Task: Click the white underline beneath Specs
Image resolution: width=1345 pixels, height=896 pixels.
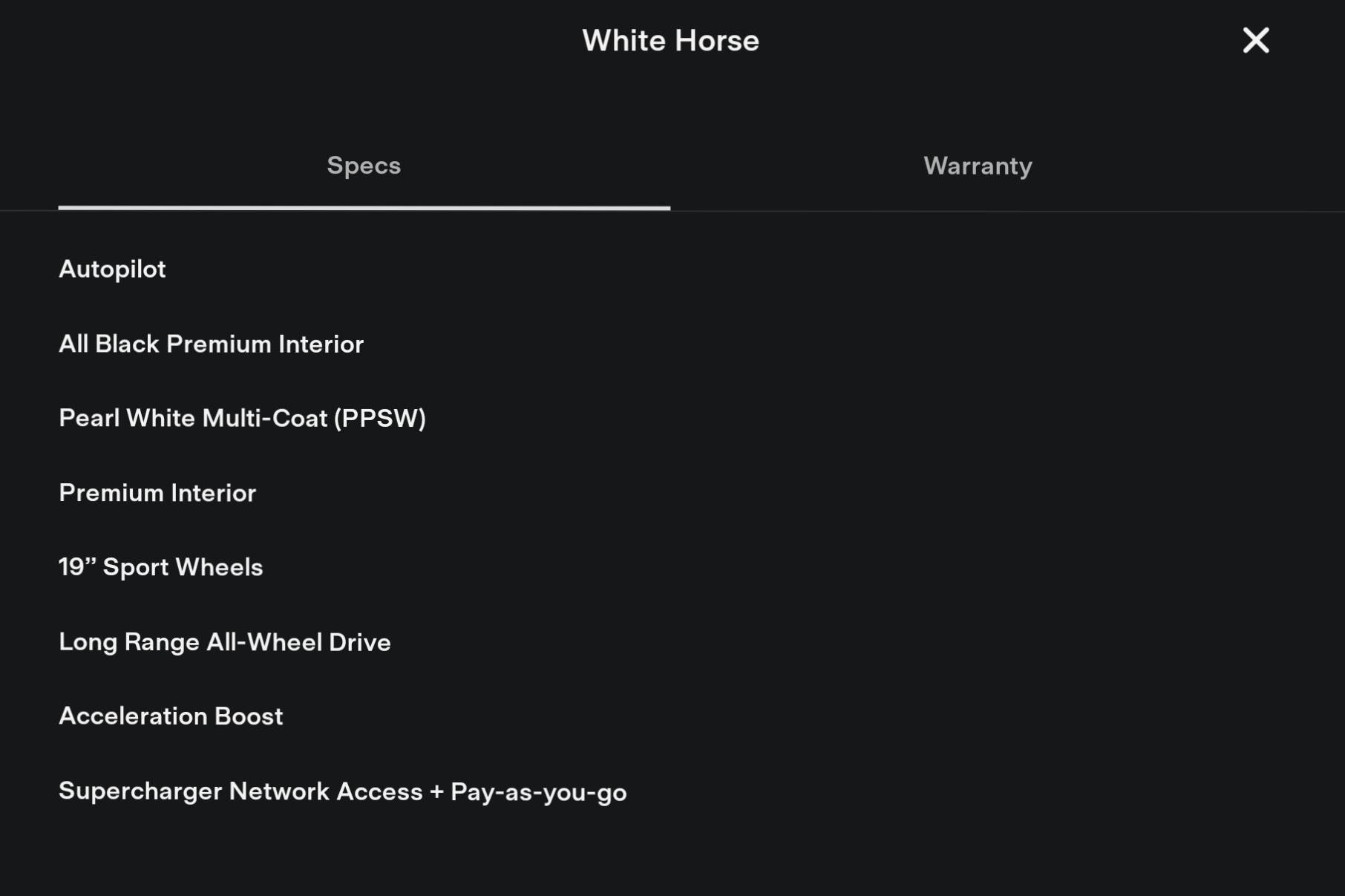Action: tap(364, 208)
